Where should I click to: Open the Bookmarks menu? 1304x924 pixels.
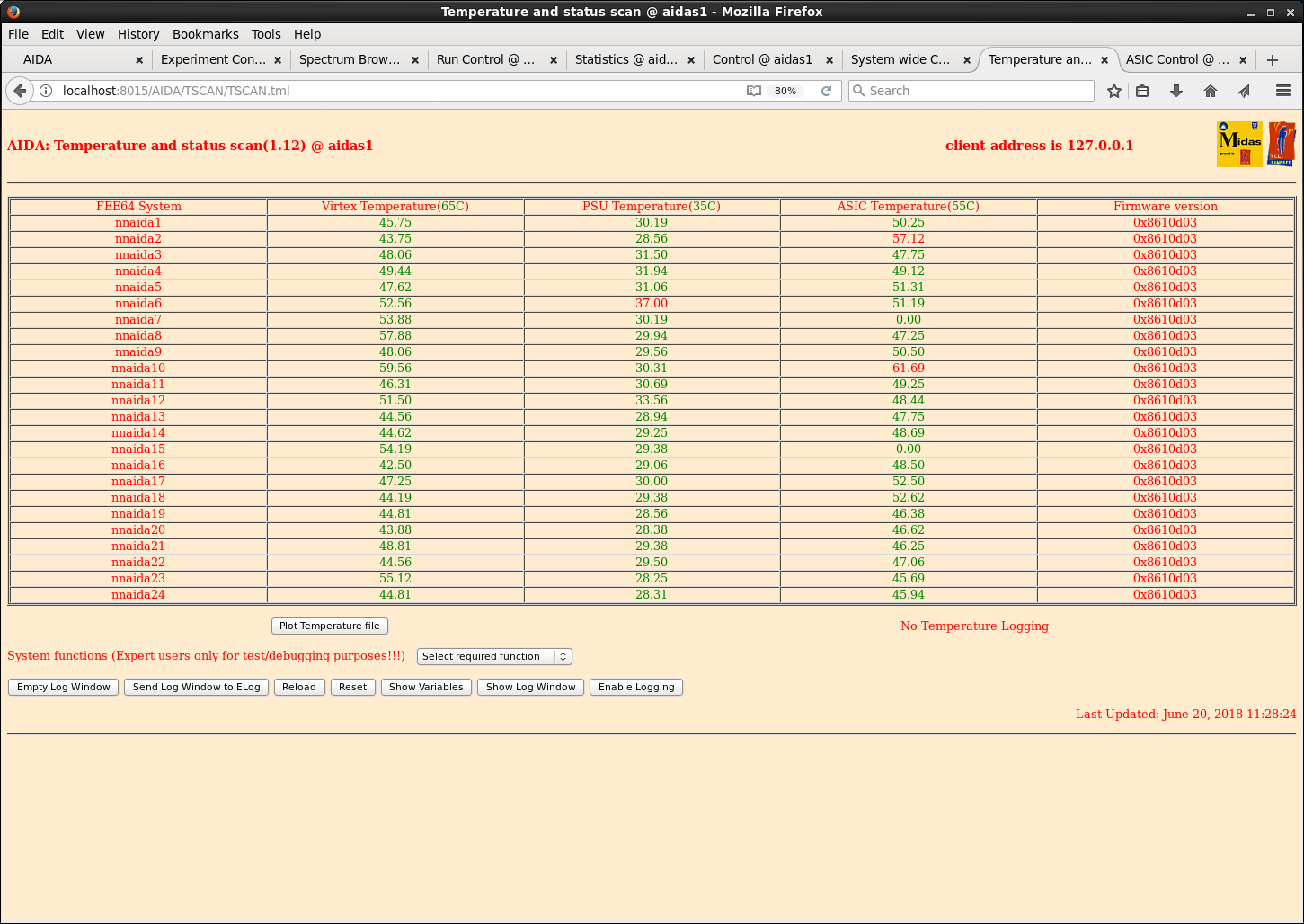[205, 34]
